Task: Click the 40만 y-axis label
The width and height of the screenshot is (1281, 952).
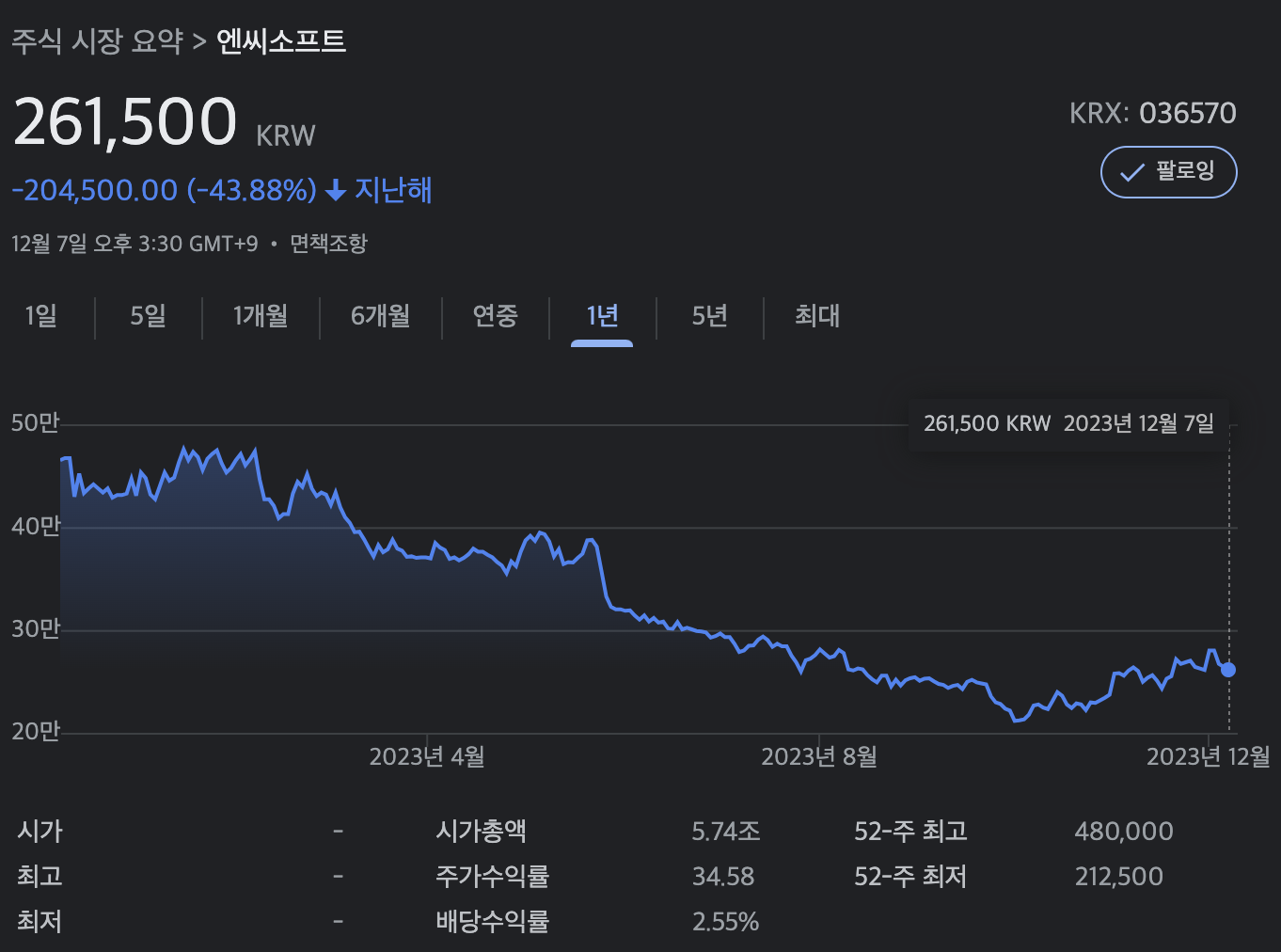Action: (x=35, y=527)
